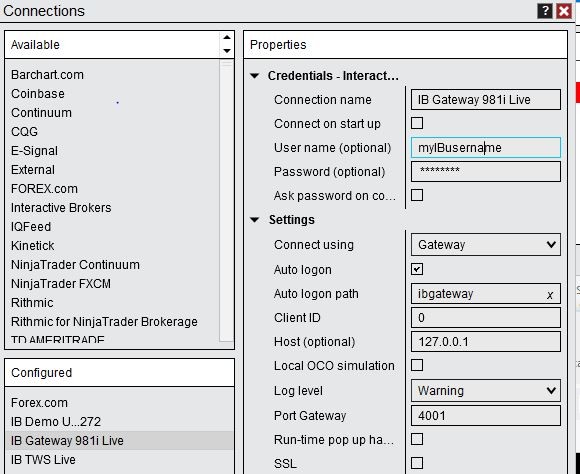Select IB Demo U...272 configured connection
Screen dimensions: 580x474
[56, 421]
